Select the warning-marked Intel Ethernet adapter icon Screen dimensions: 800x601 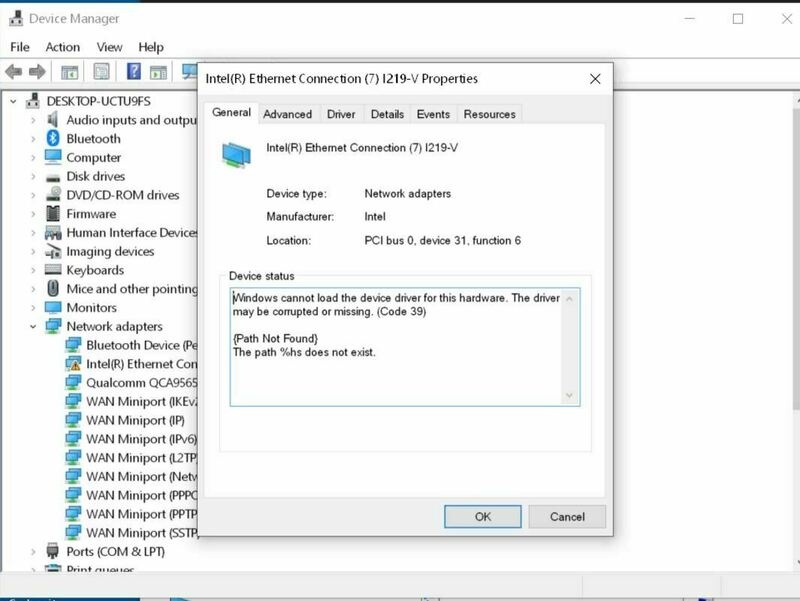(x=74, y=364)
